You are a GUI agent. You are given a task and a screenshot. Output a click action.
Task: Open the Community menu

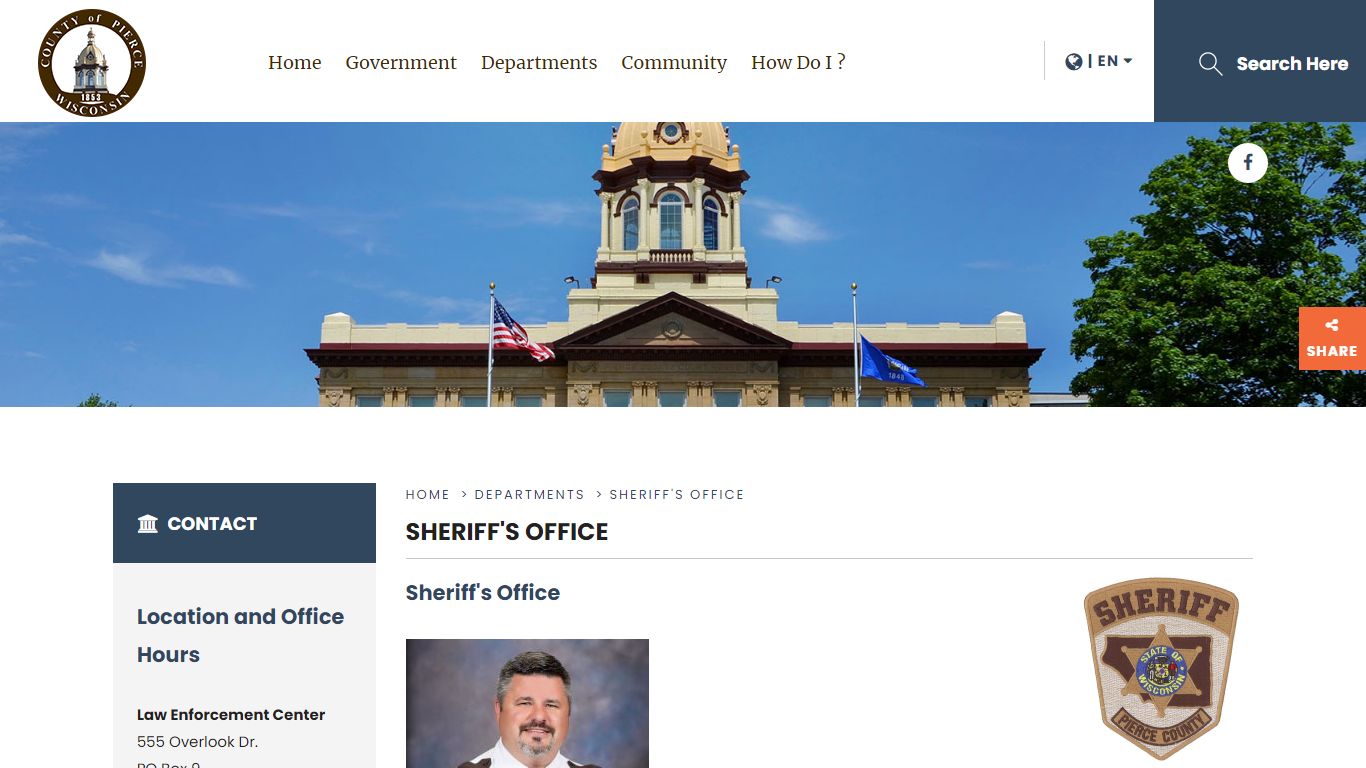673,63
